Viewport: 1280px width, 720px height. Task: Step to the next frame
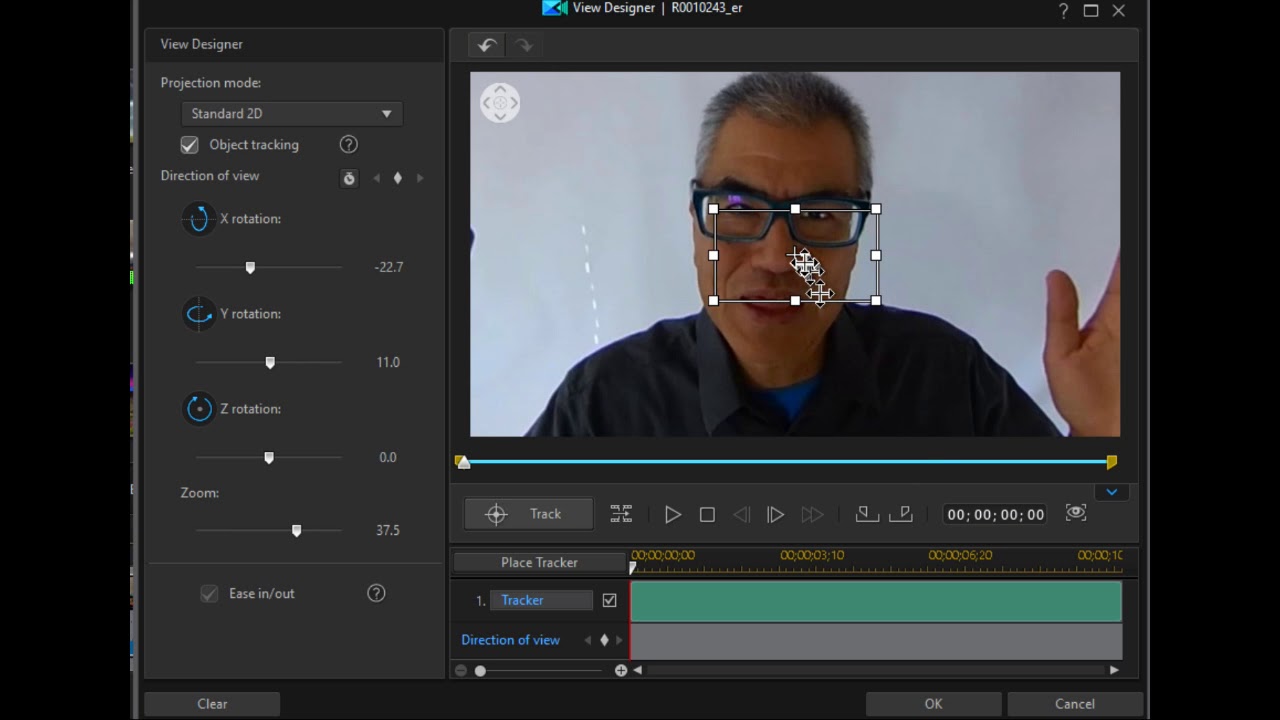pos(775,514)
